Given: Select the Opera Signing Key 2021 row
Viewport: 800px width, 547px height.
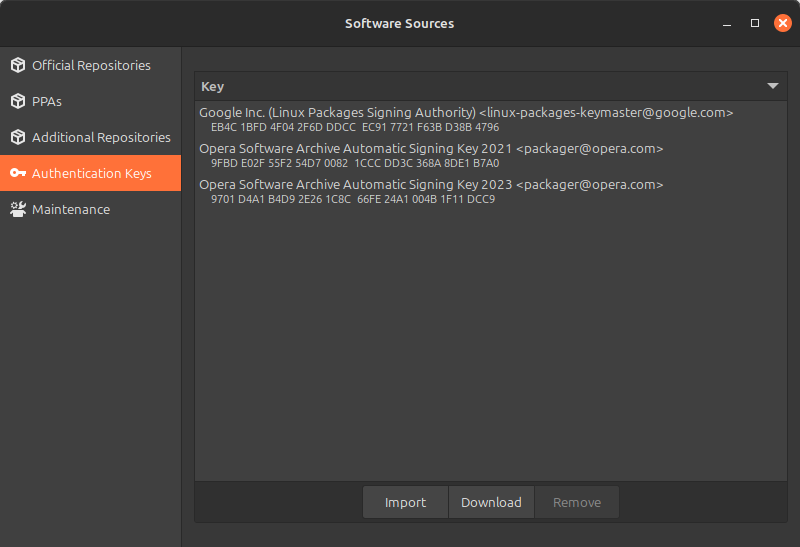Looking at the screenshot, I should click(491, 155).
